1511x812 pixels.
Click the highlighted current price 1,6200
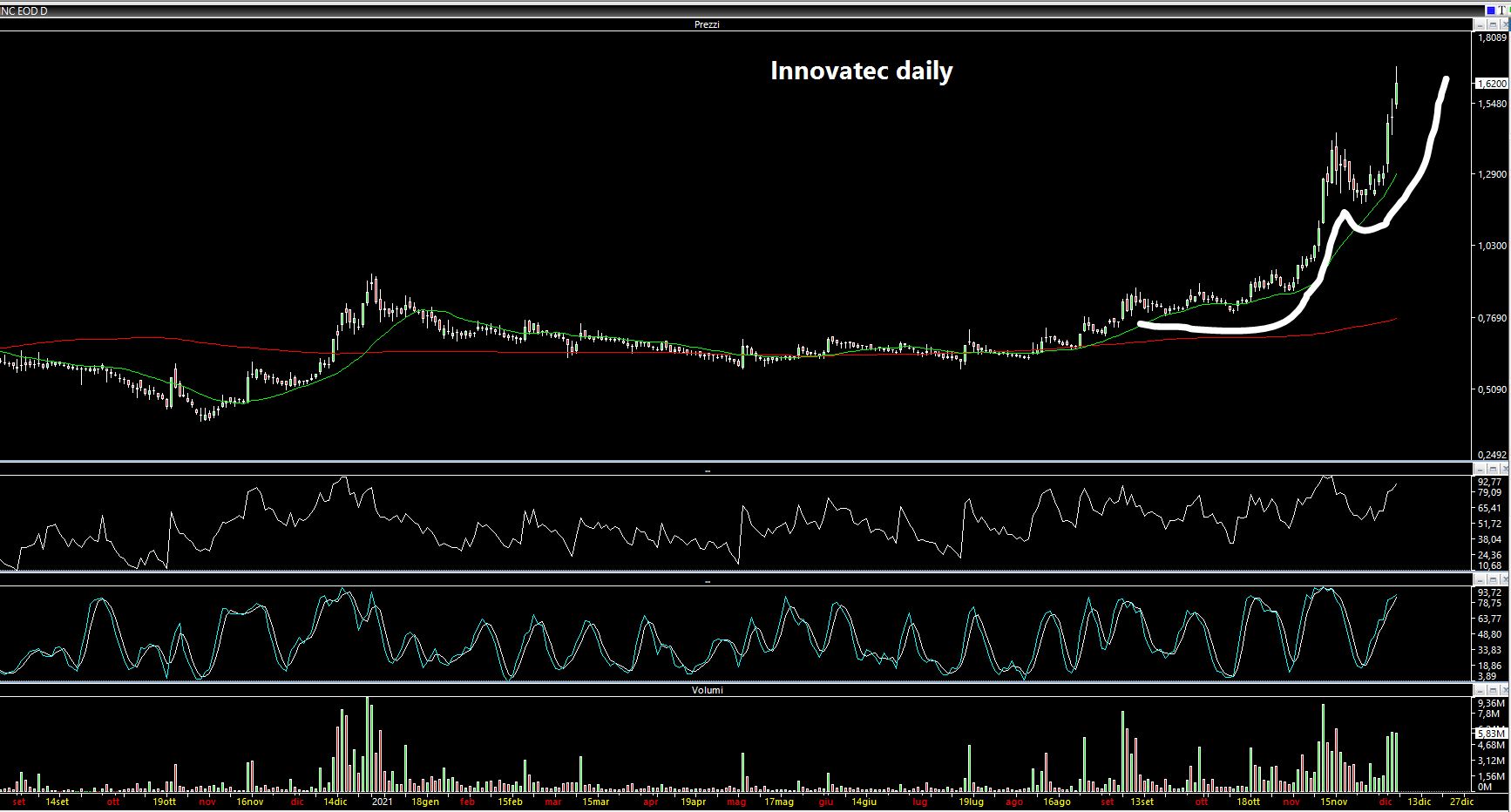point(1491,84)
